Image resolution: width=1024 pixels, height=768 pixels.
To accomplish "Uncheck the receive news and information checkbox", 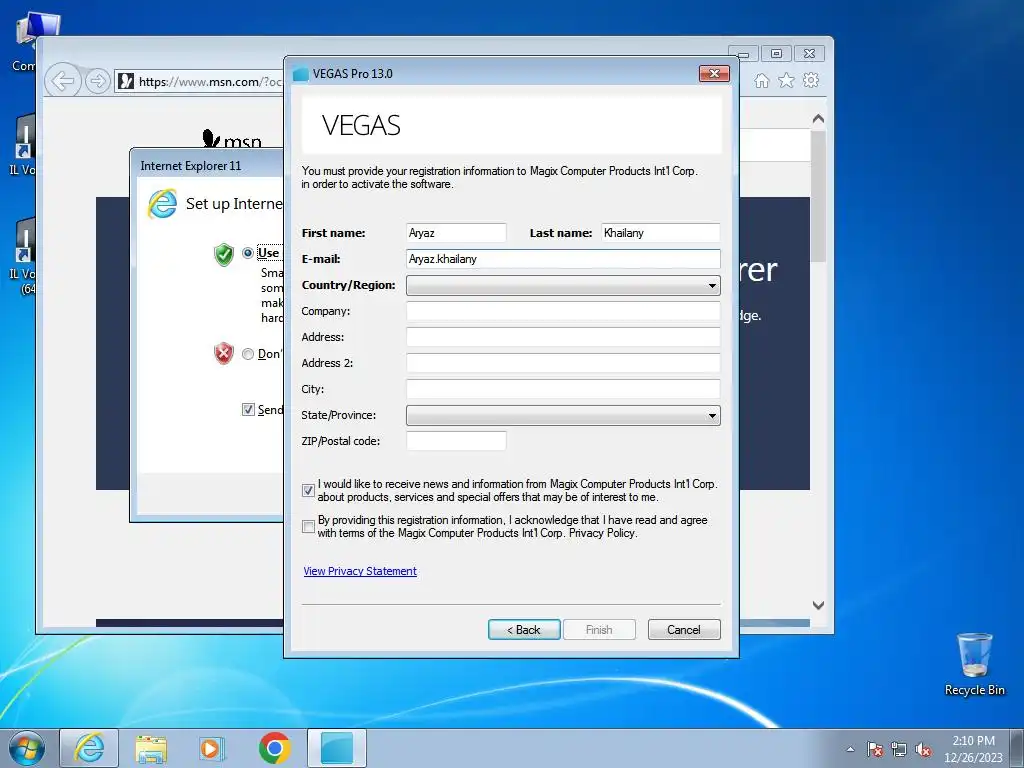I will tap(308, 490).
